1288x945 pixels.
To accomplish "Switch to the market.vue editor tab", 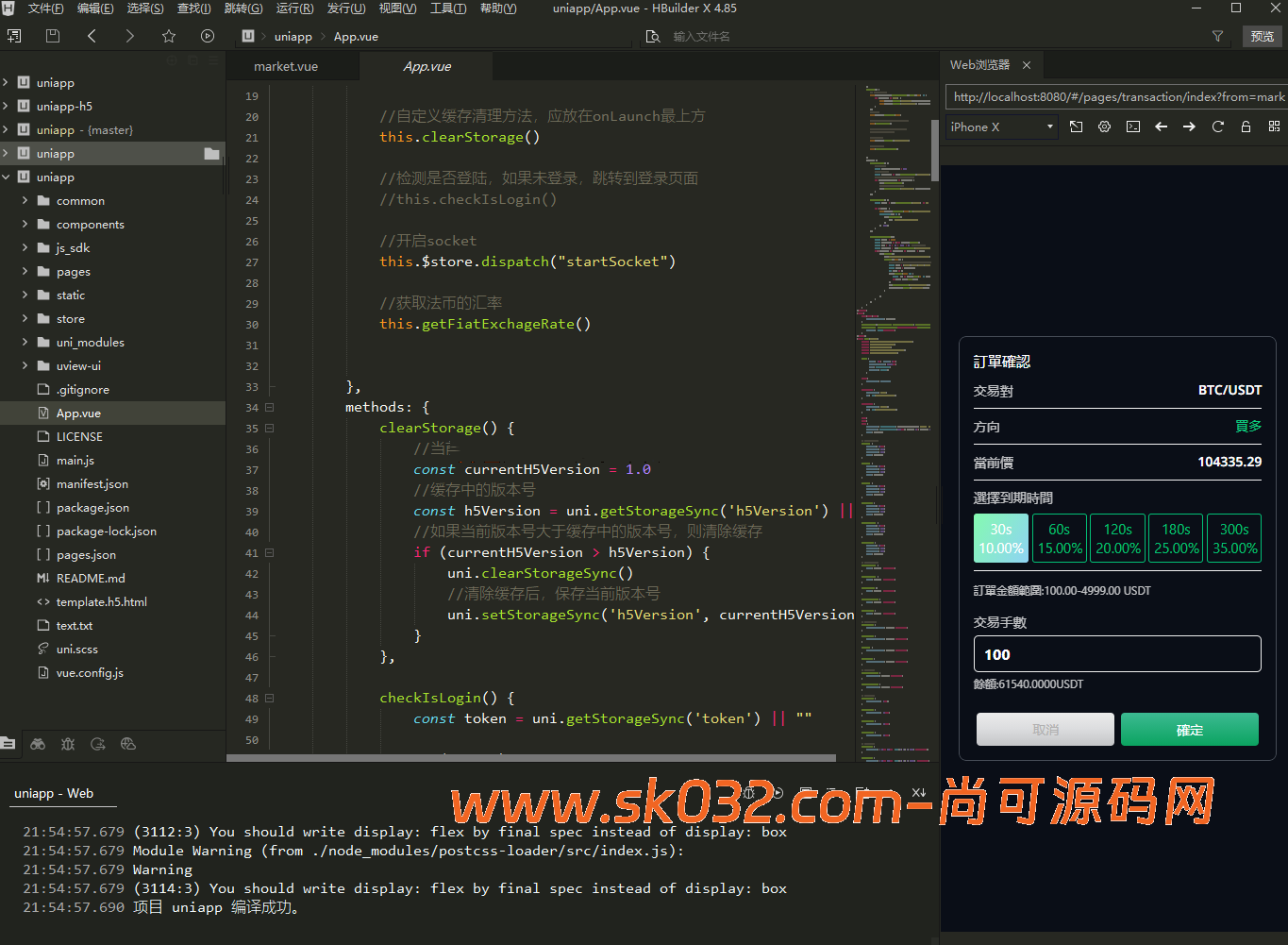I will 286,66.
